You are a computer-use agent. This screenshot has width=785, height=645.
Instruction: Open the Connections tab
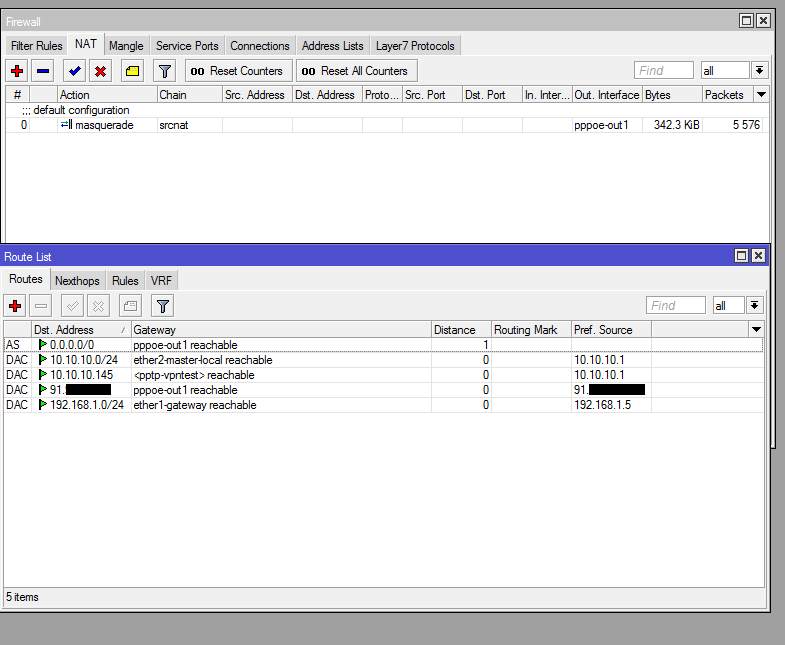coord(260,46)
